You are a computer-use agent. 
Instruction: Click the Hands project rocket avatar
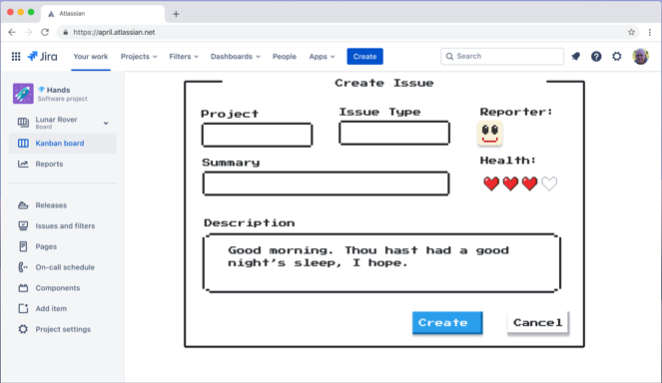point(23,93)
